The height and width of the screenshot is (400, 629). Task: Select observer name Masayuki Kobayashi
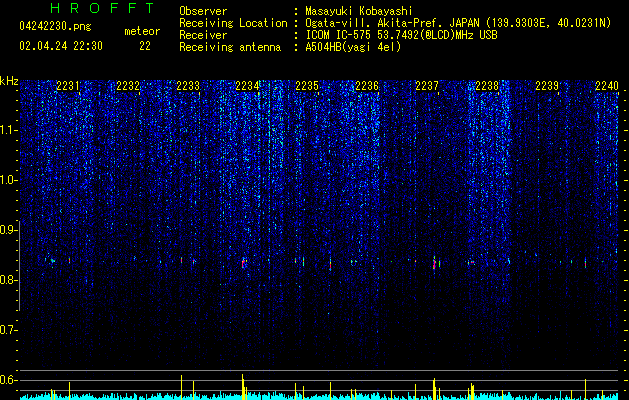coord(359,11)
